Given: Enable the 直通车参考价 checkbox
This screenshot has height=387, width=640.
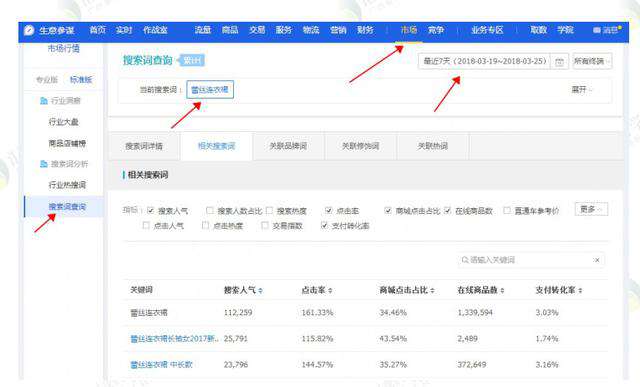Looking at the screenshot, I should coord(507,211).
